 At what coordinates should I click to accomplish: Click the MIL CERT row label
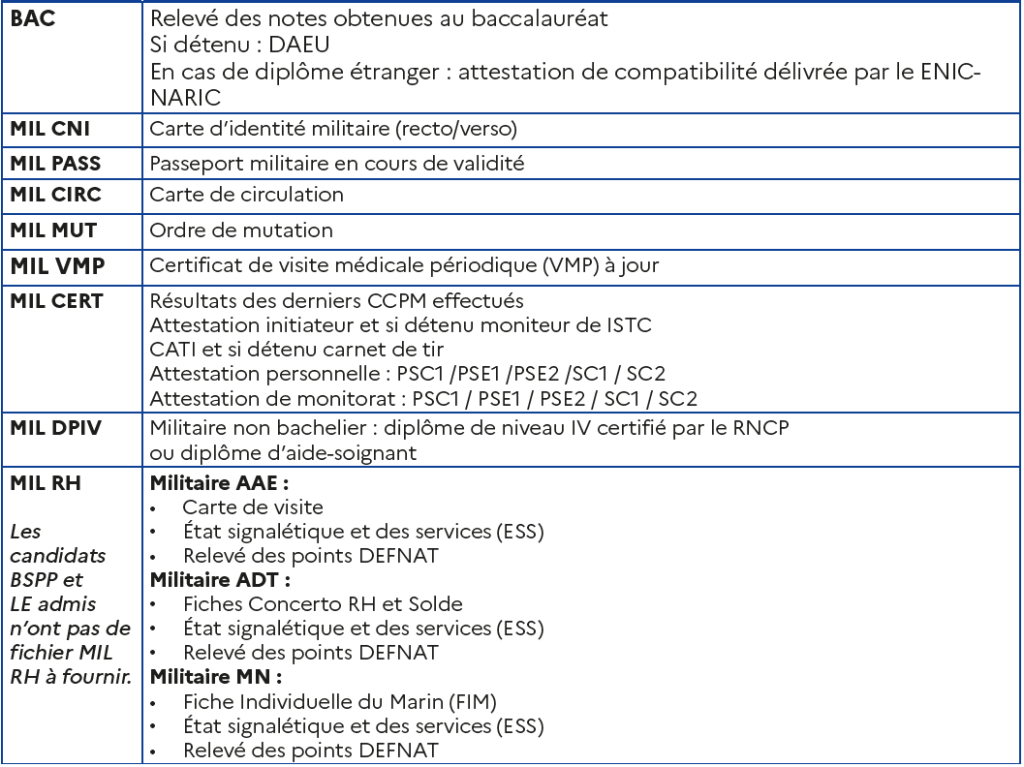(57, 301)
